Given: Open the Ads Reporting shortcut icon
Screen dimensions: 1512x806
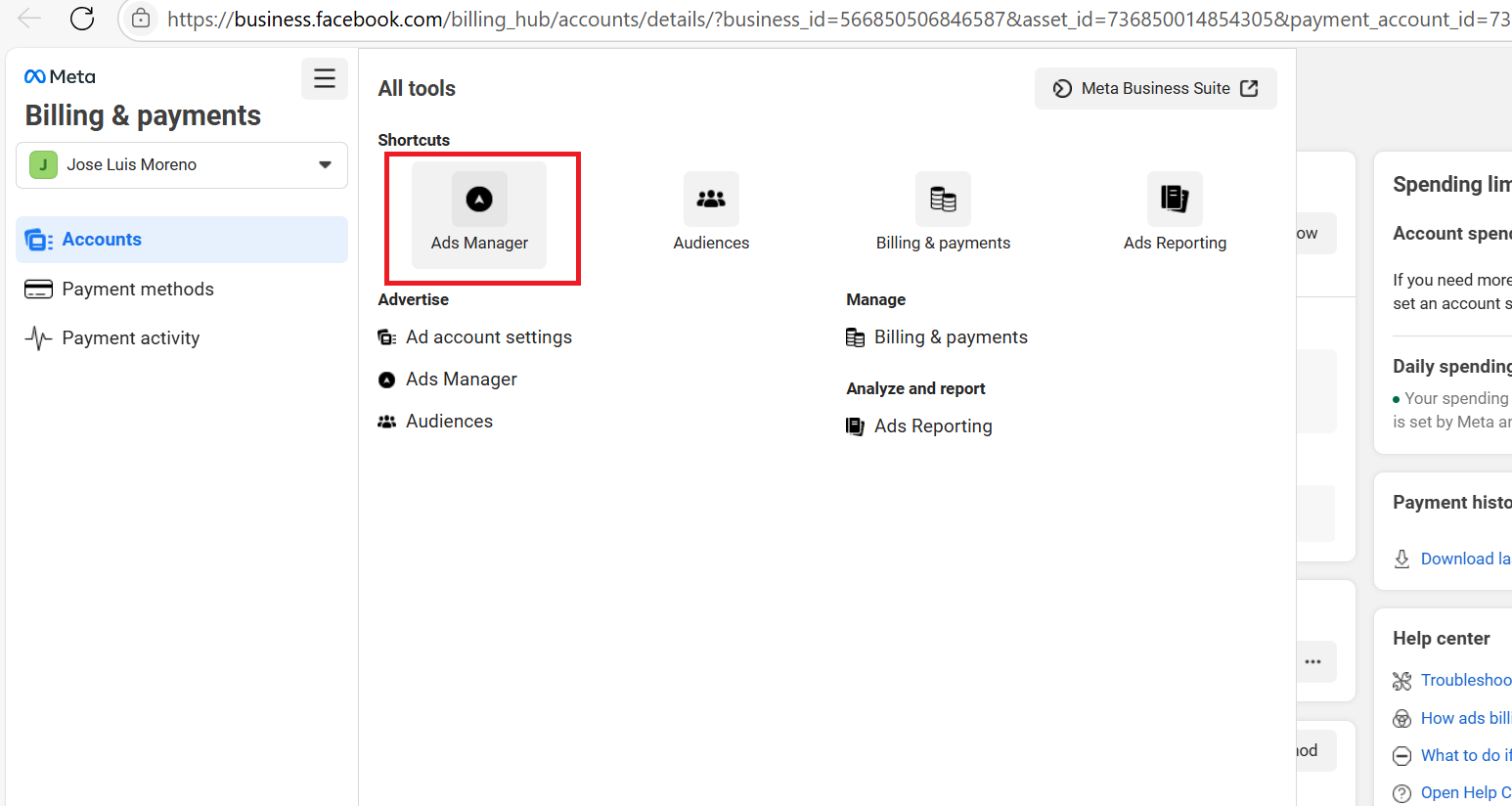Looking at the screenshot, I should click(1175, 200).
